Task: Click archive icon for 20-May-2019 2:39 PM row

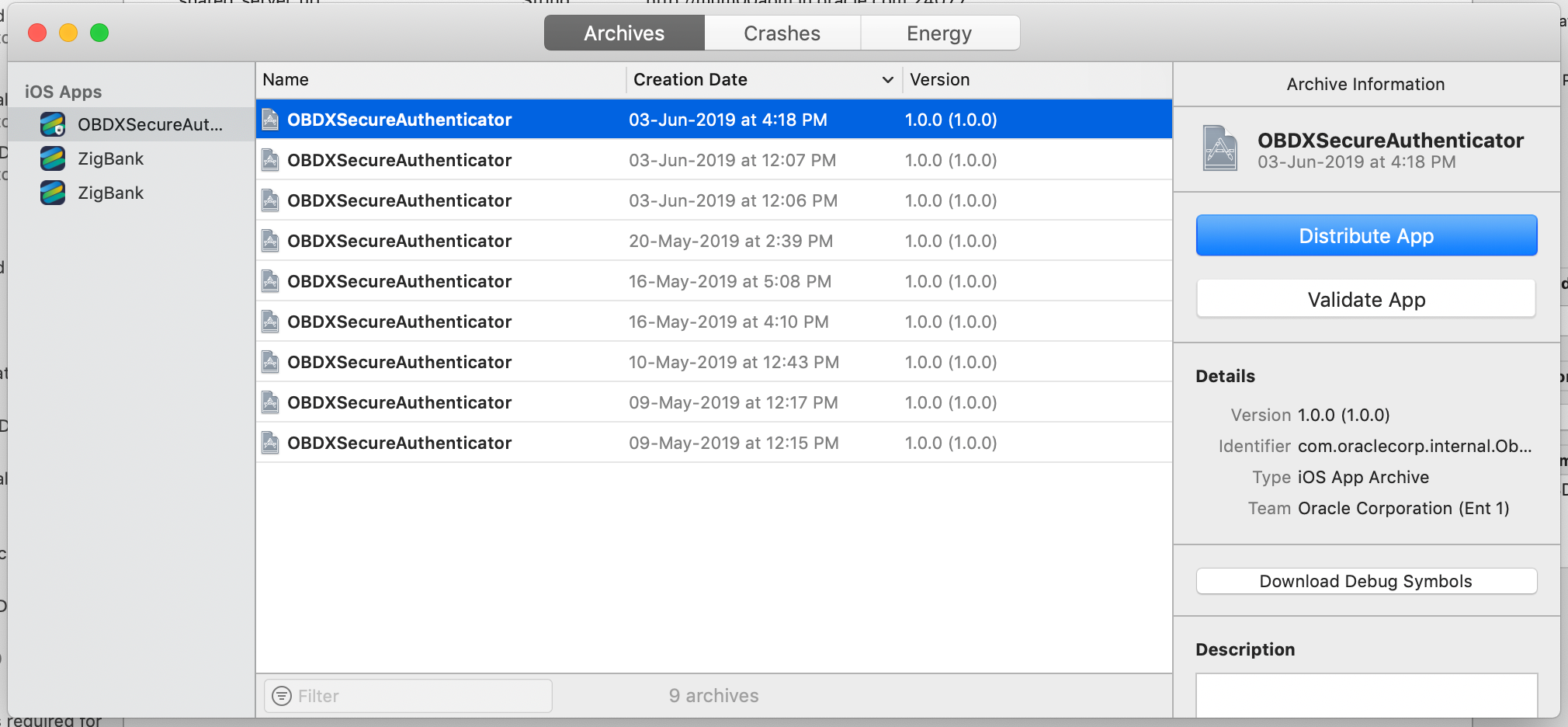Action: coord(270,241)
